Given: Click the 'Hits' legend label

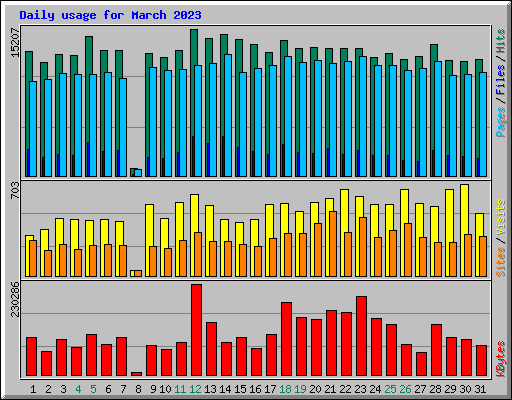Looking at the screenshot, I should 501,41.
